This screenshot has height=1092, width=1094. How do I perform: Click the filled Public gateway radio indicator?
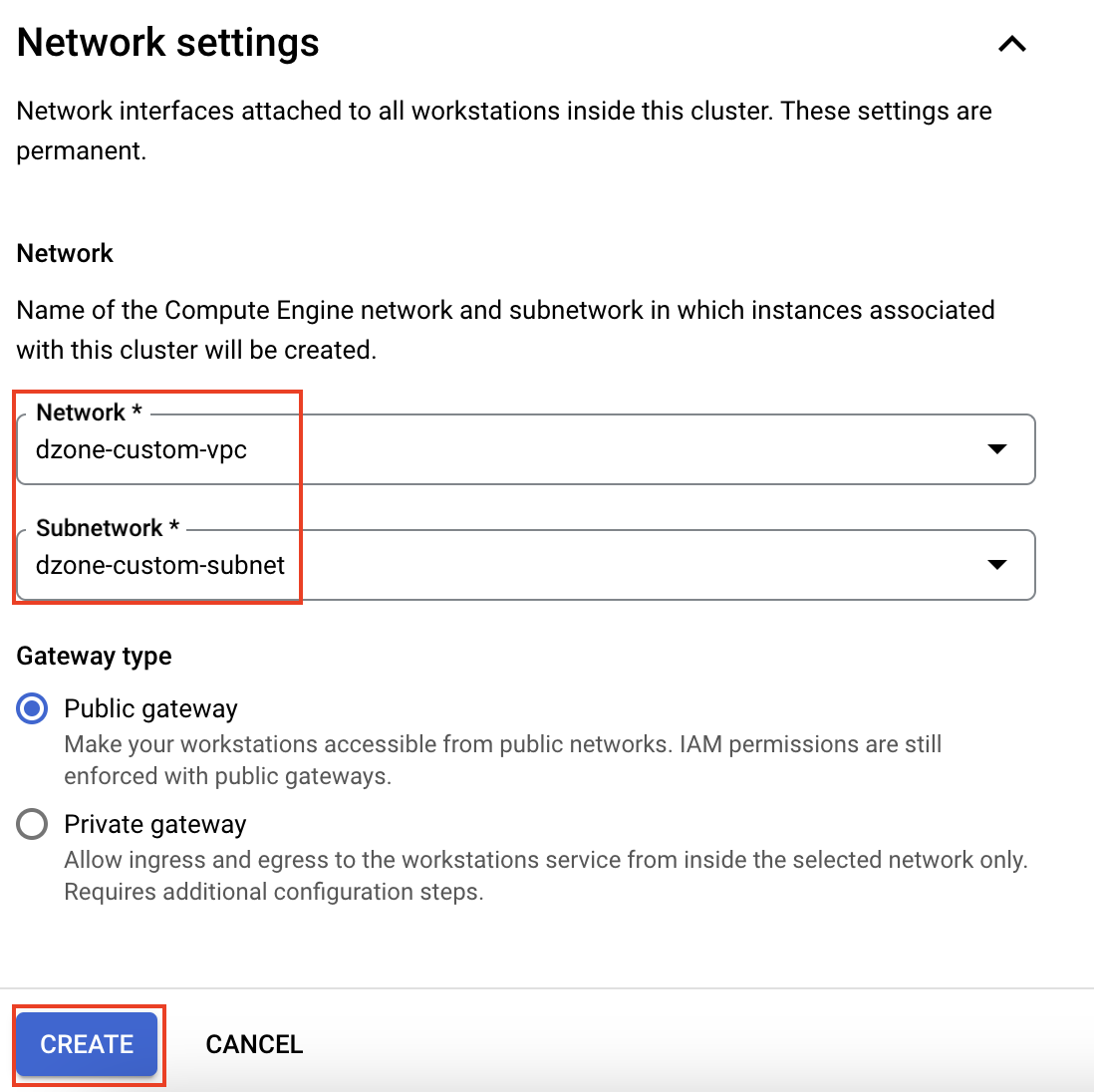(32, 708)
